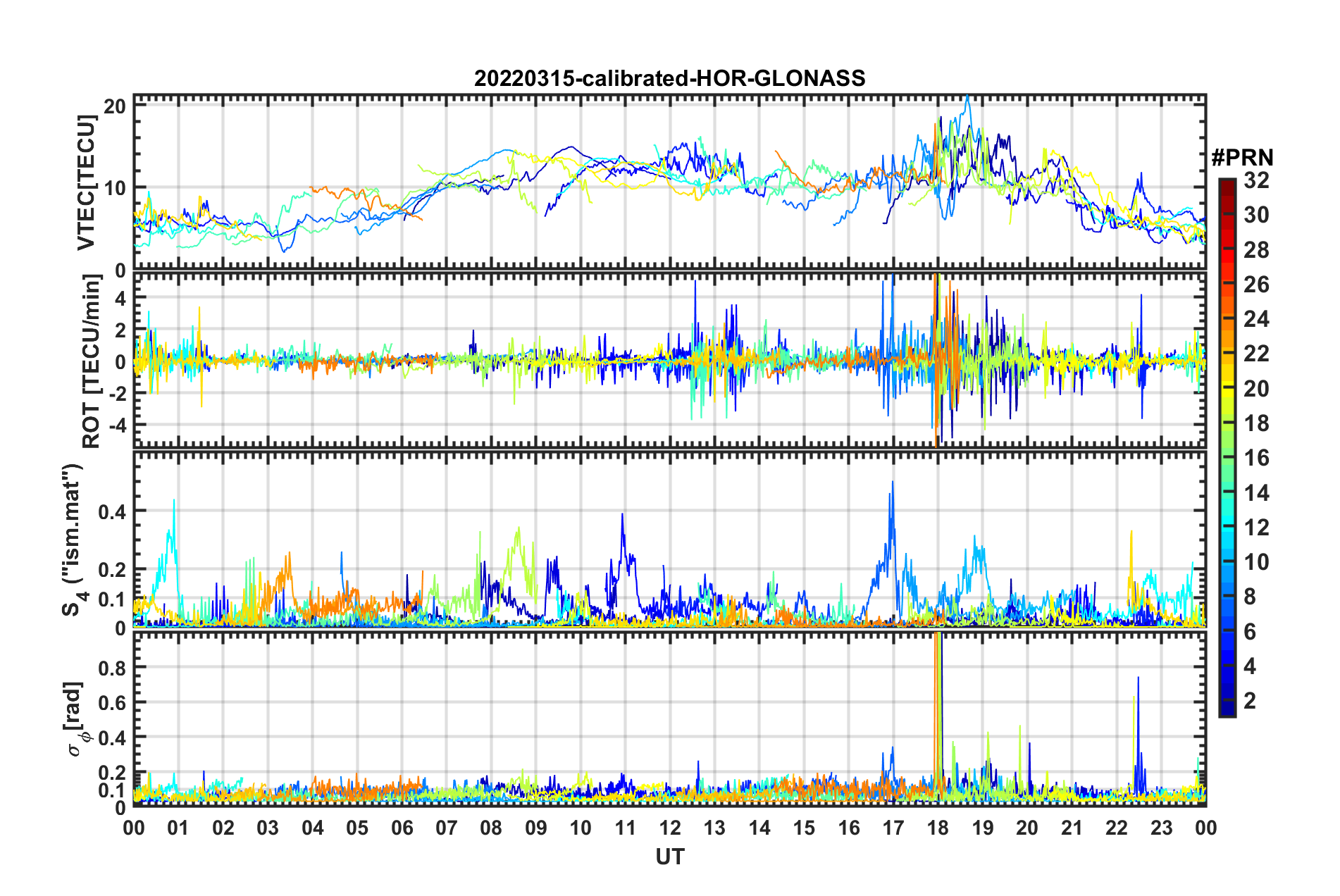The width and height of the screenshot is (1340, 896).
Task: Click the "20" tick on the VTEC axis
Action: coord(116,106)
